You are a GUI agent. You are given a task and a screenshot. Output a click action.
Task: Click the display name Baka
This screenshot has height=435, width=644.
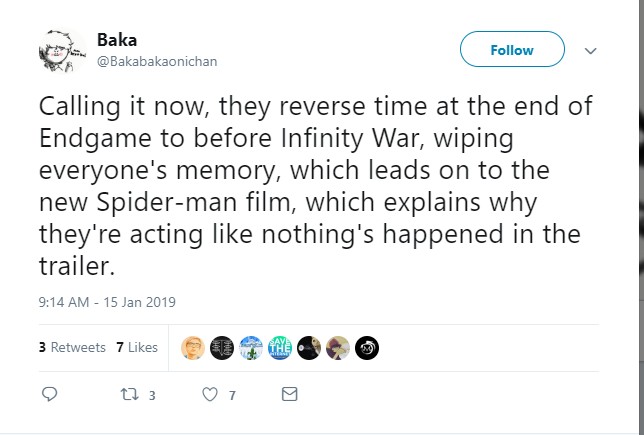[117, 40]
